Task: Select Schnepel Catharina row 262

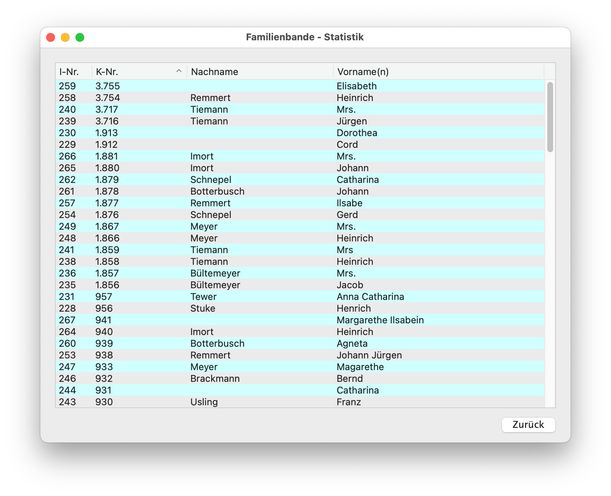Action: tap(300, 180)
